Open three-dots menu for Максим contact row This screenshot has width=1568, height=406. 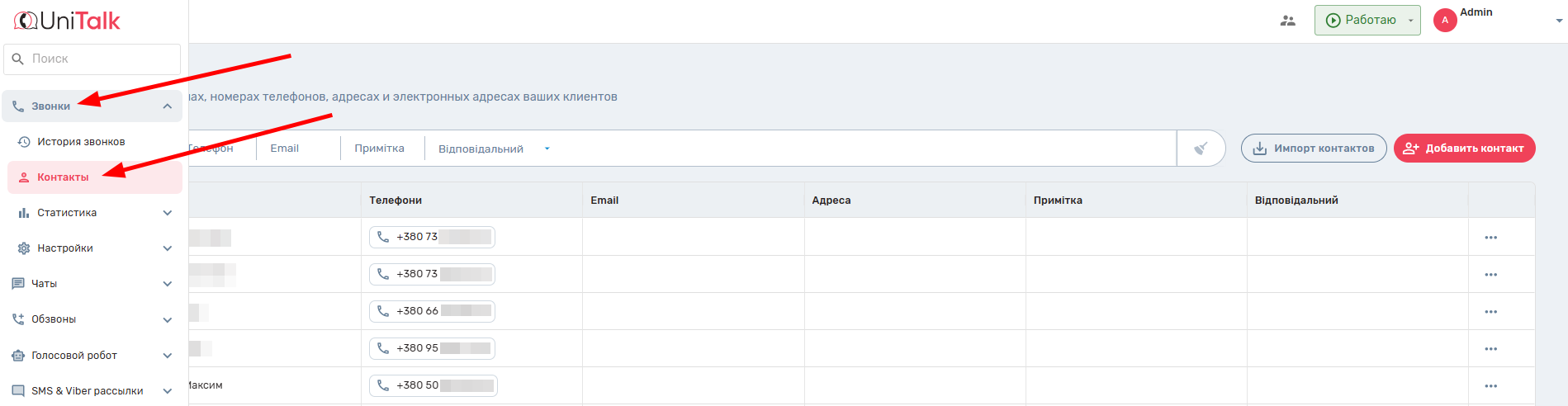[1490, 386]
